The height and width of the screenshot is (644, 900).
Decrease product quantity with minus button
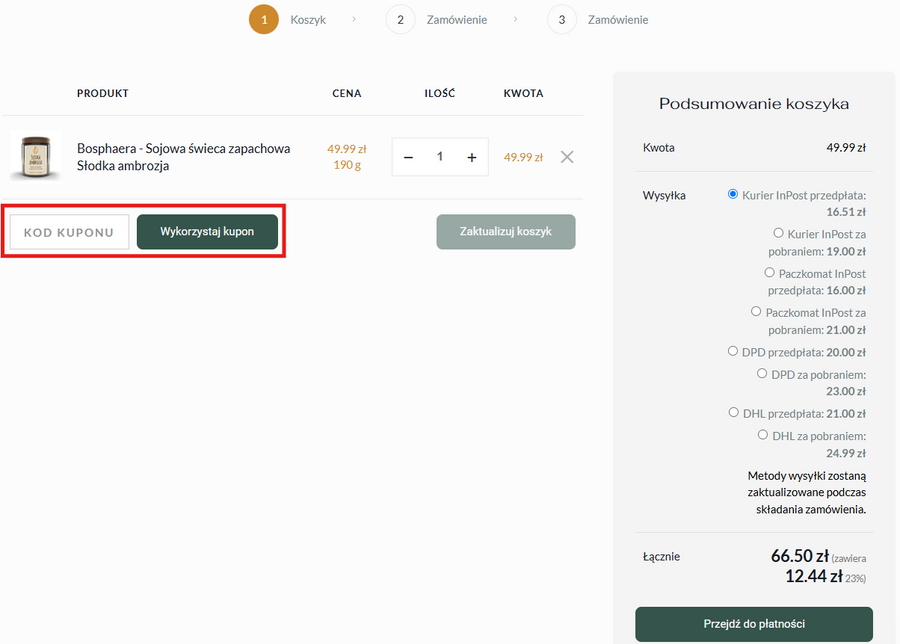(408, 157)
